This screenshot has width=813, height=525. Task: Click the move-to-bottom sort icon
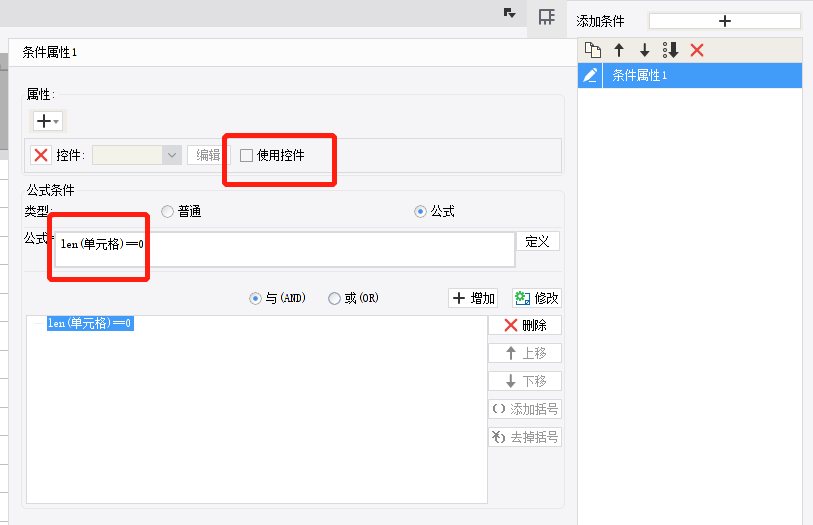click(x=670, y=50)
